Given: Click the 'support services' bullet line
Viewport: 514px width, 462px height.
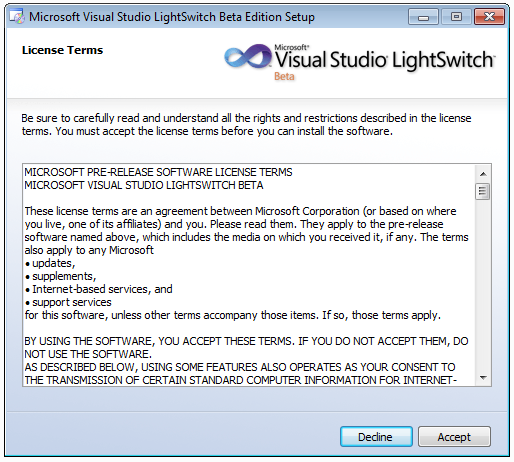Looking at the screenshot, I should (68, 302).
